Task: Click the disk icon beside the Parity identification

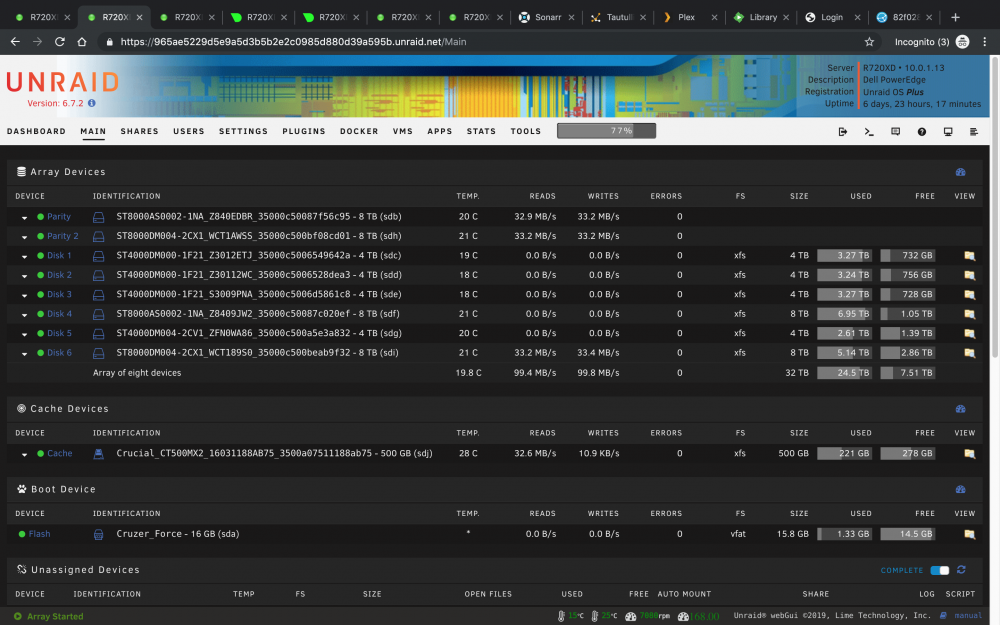Action: (98, 217)
